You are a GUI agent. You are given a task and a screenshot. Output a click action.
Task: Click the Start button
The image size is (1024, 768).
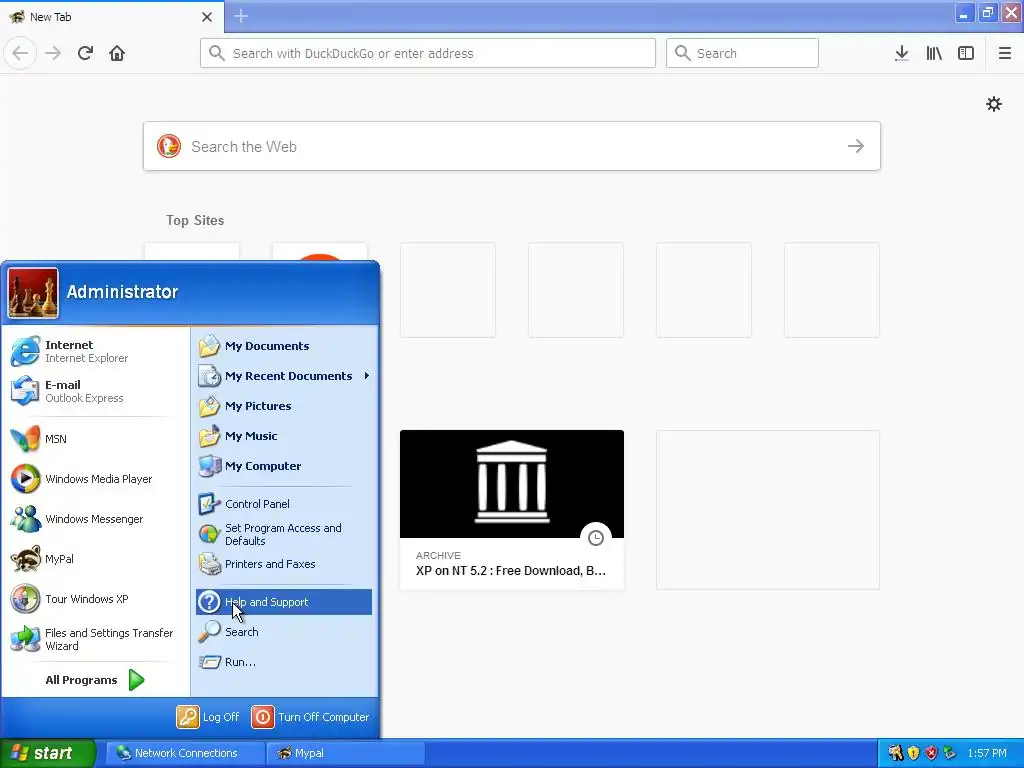[x=48, y=753]
